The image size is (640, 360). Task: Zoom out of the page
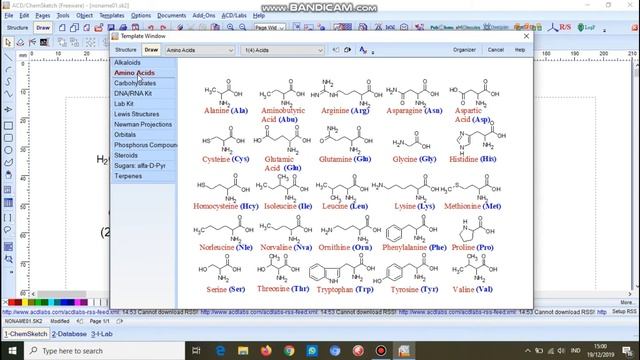tap(243, 27)
